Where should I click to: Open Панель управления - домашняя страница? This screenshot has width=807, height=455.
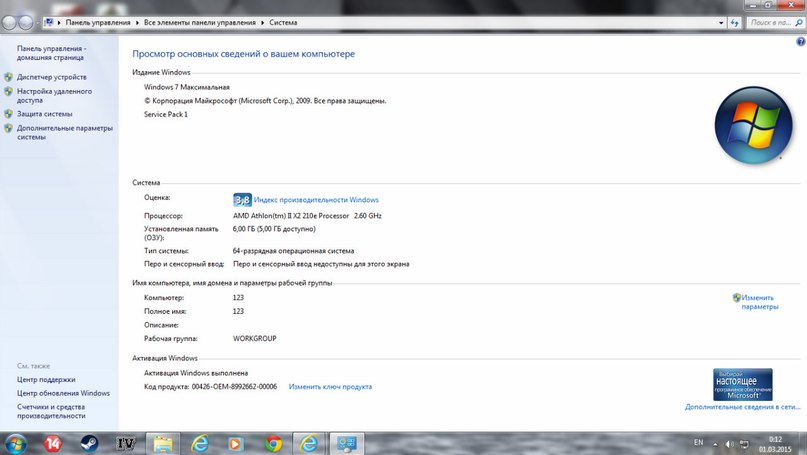[51, 53]
